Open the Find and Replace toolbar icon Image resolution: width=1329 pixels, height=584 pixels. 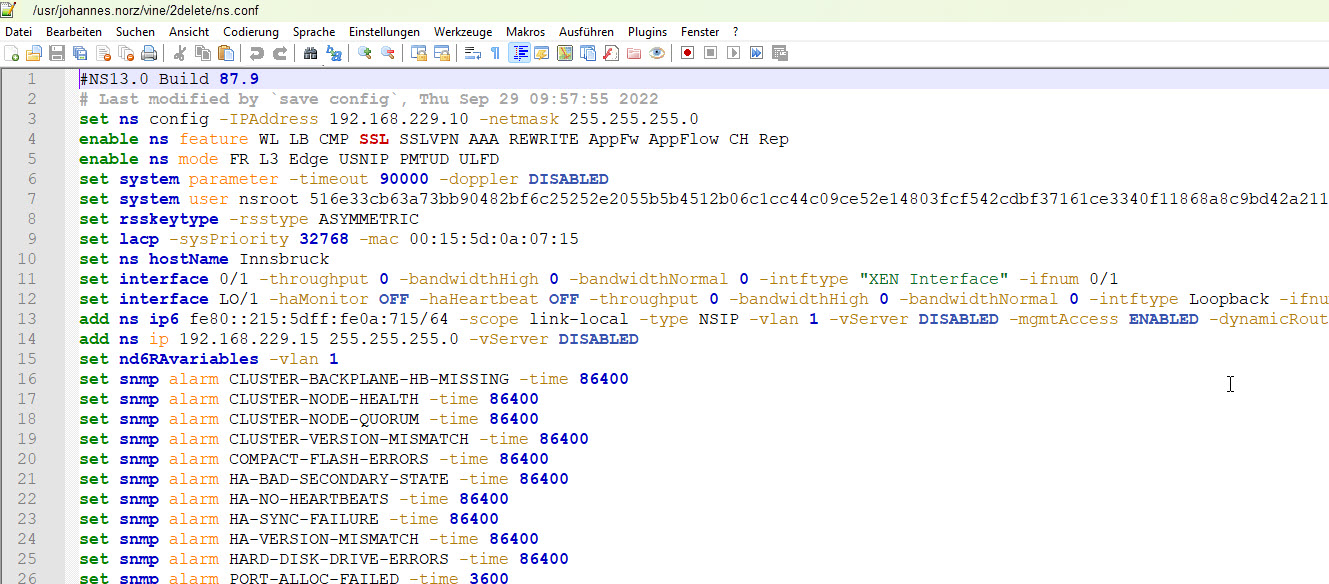coord(333,54)
